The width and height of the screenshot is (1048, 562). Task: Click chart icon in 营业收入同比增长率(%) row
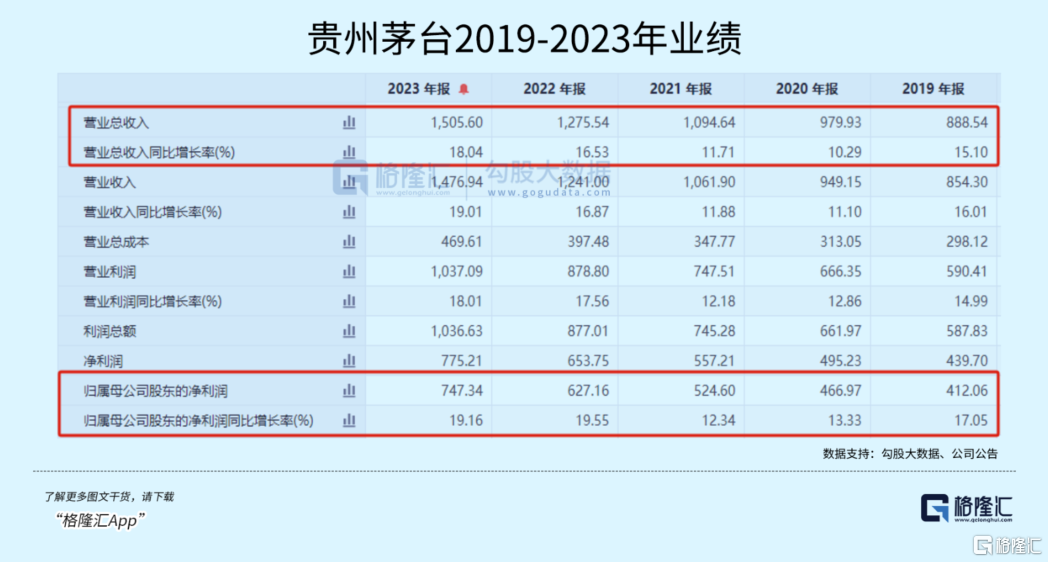coord(349,212)
